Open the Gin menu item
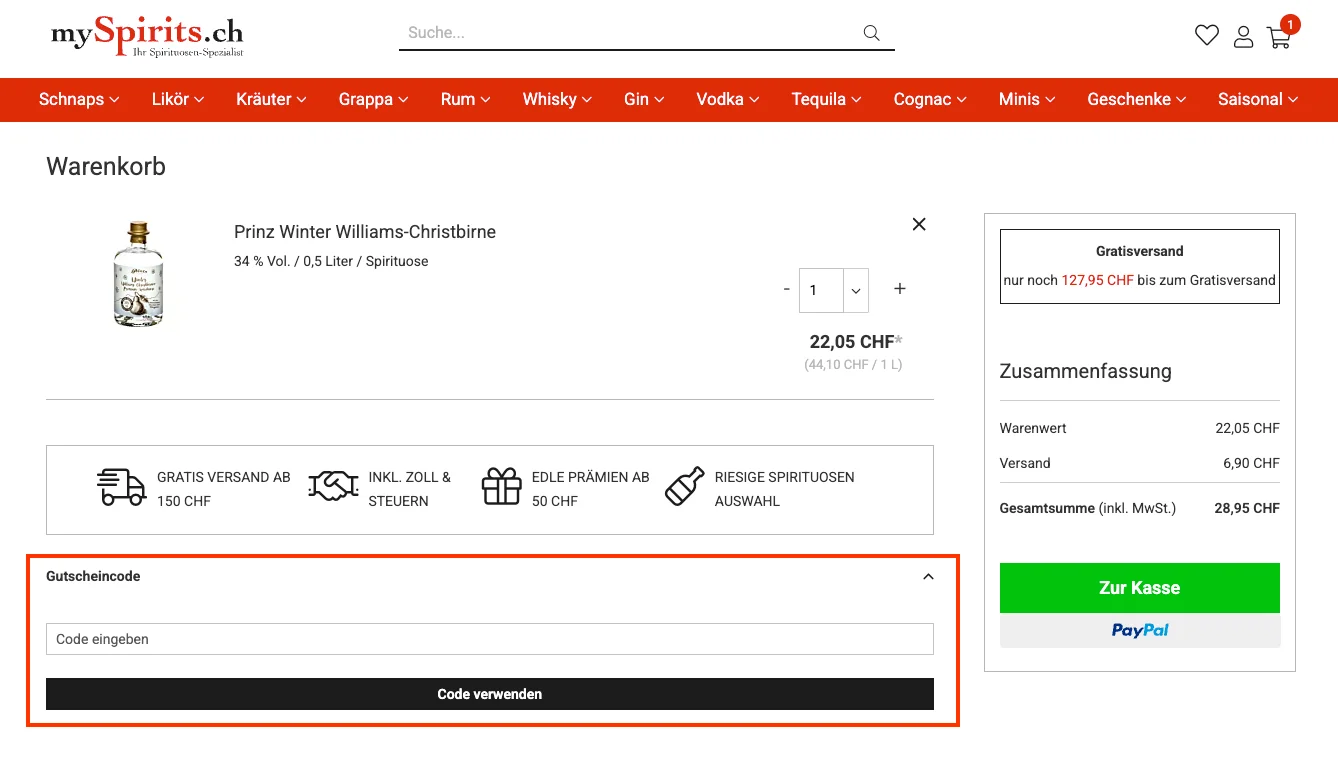 click(x=643, y=99)
